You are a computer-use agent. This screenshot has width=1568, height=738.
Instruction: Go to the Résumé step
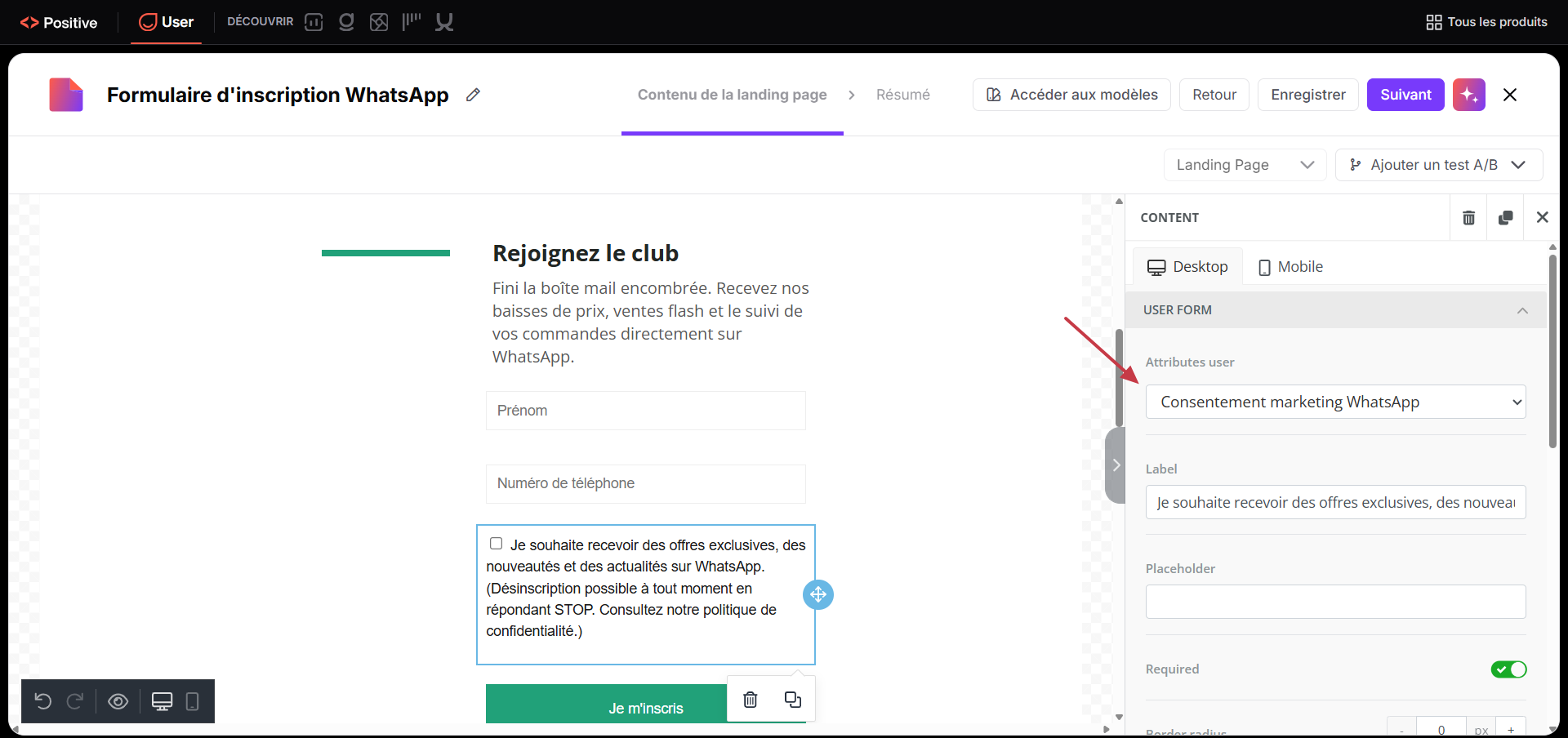click(902, 95)
